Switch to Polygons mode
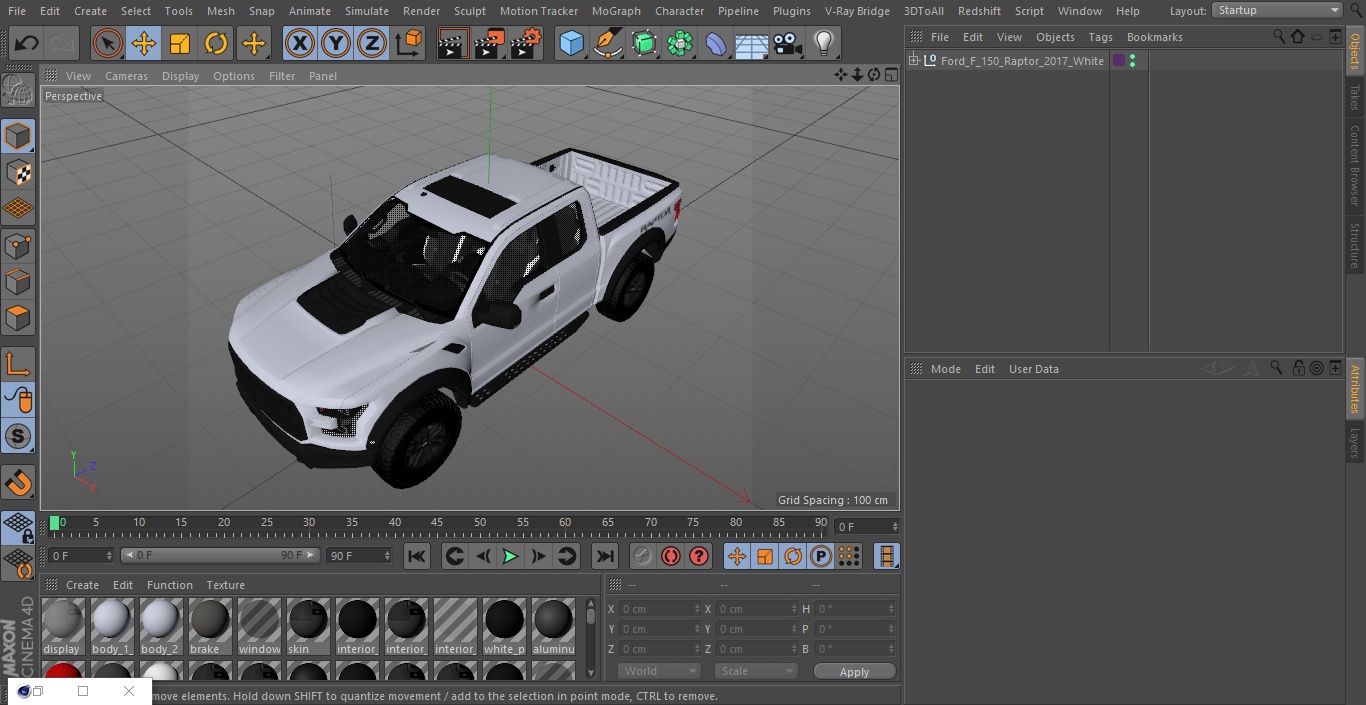Screen dimensions: 1366x705 18,318
